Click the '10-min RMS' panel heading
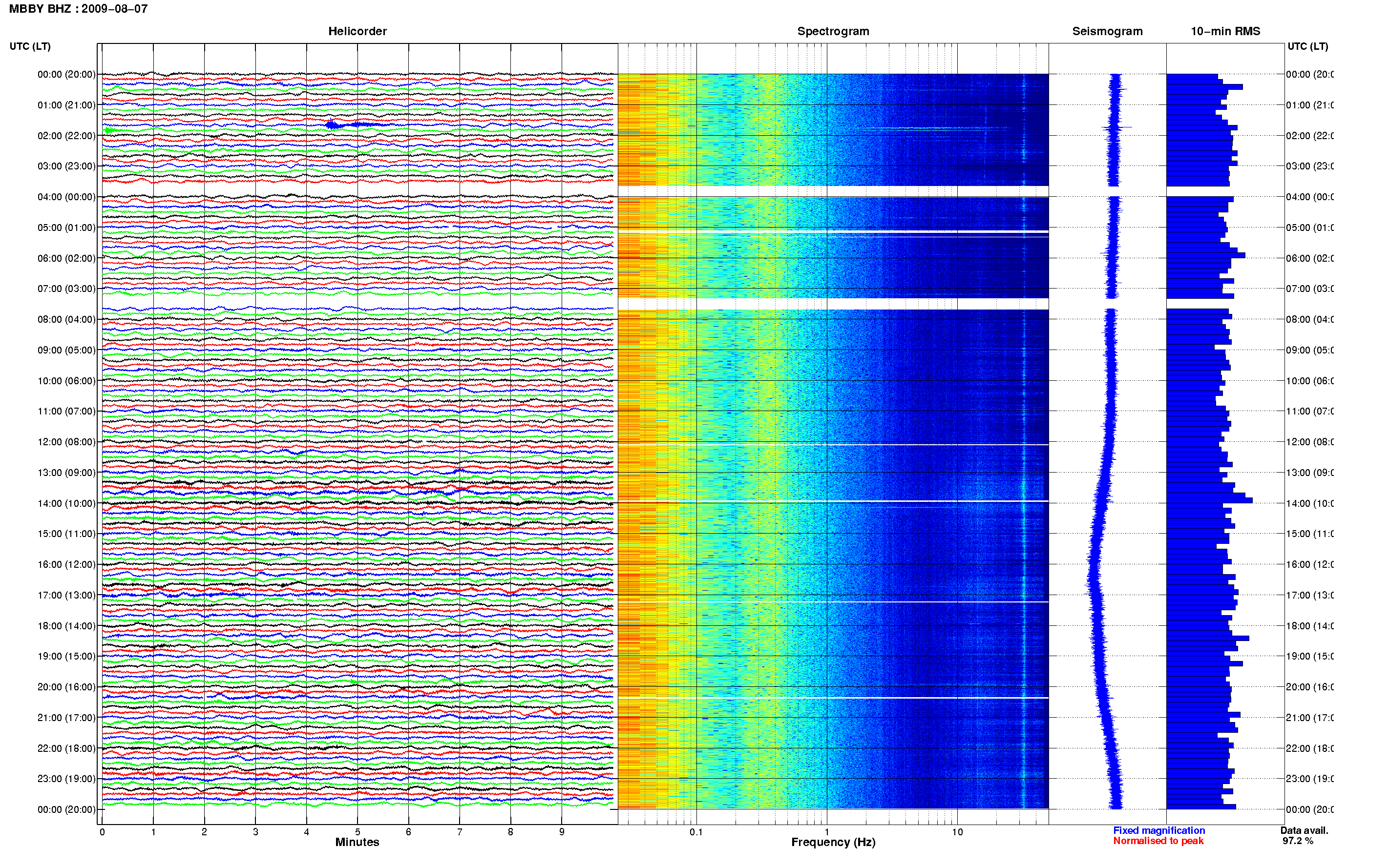The image size is (1389, 868). tap(1225, 31)
